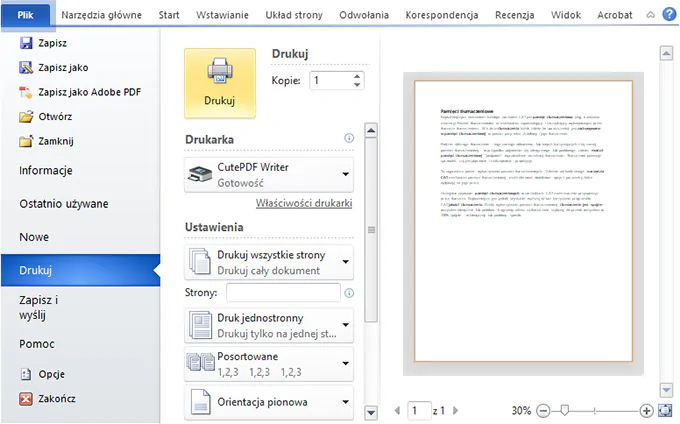Open Właściwości drukarki link
This screenshot has width=680, height=424.
point(304,203)
